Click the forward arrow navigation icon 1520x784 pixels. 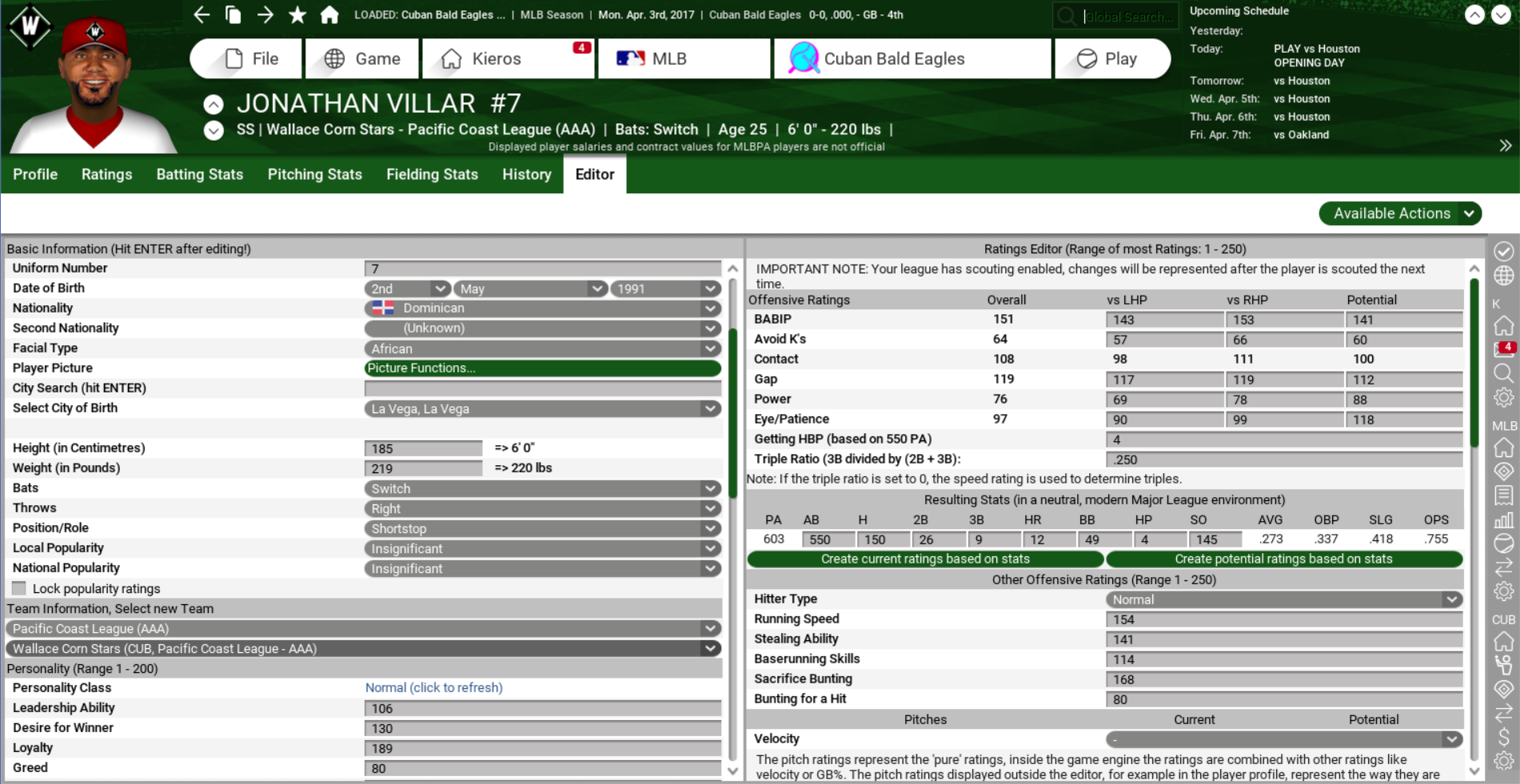pos(265,14)
